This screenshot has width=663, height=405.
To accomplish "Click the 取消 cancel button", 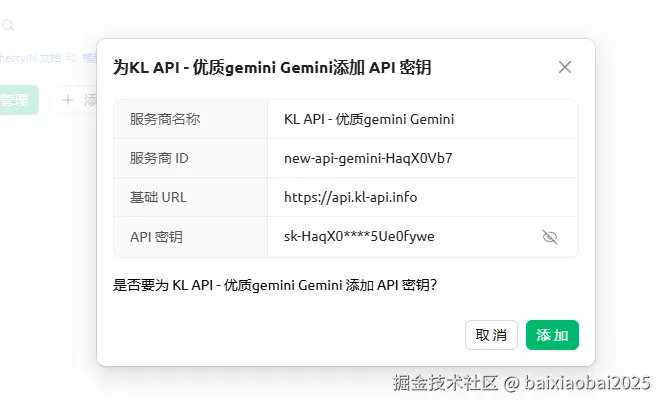I will tap(491, 335).
